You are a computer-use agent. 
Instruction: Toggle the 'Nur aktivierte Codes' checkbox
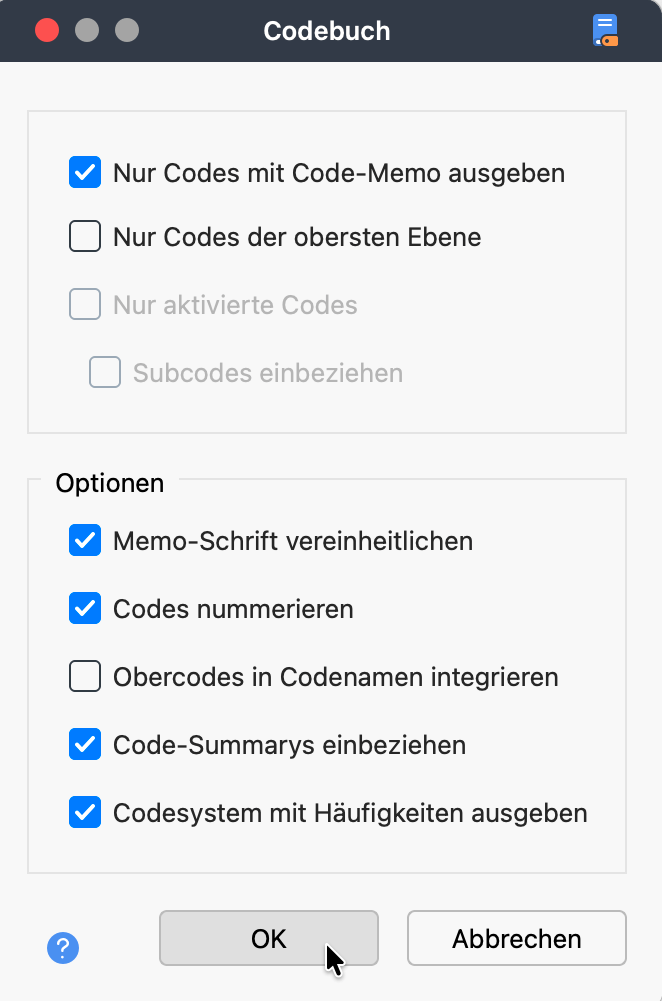85,304
